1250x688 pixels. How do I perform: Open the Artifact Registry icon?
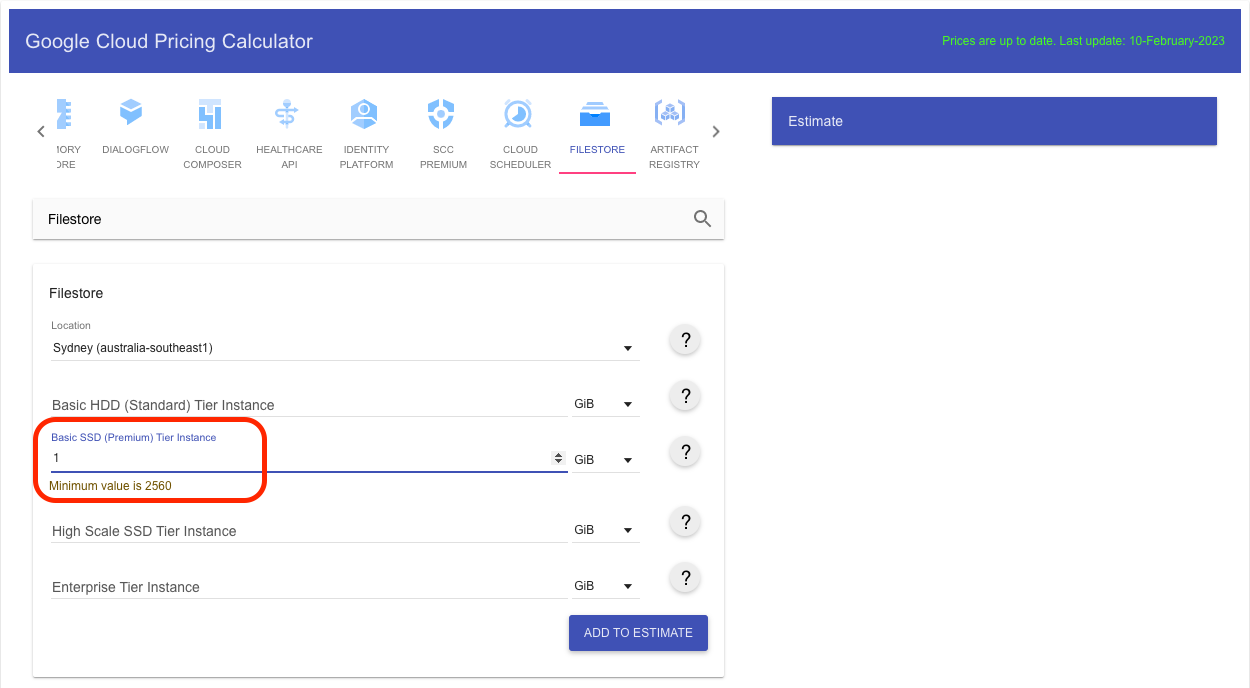[x=670, y=113]
